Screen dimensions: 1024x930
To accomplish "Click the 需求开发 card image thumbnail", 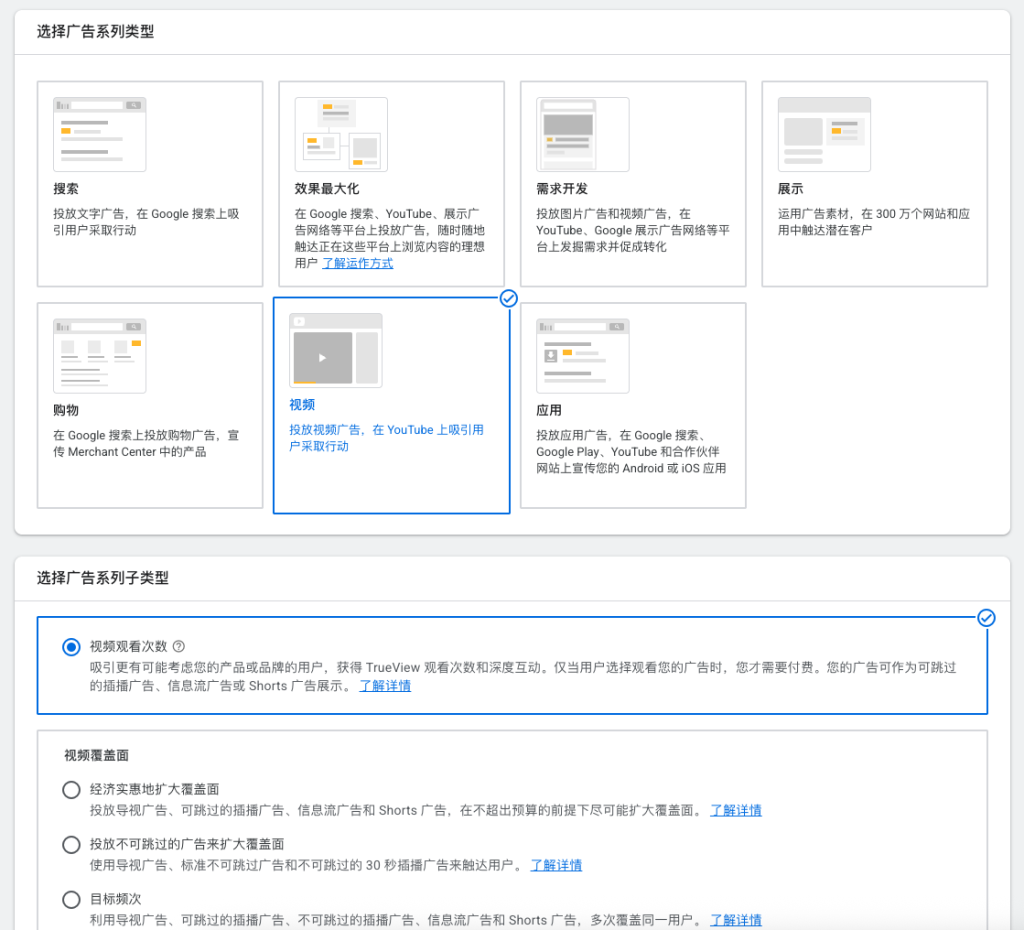I will tap(583, 133).
